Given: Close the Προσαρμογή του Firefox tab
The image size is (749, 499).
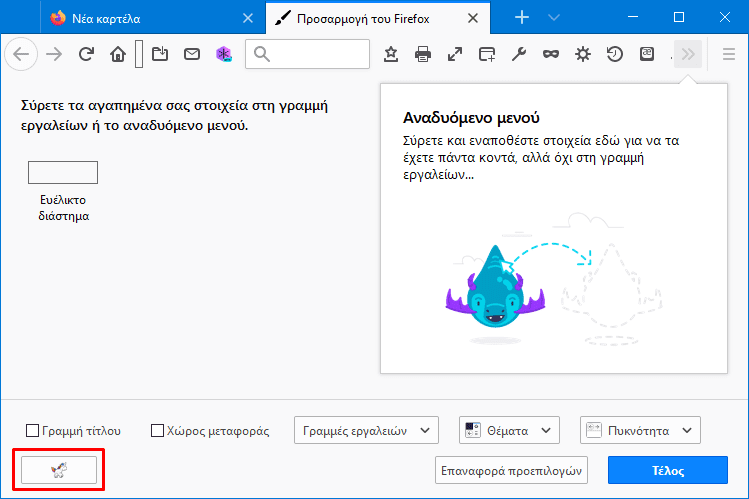Looking at the screenshot, I should pos(473,18).
